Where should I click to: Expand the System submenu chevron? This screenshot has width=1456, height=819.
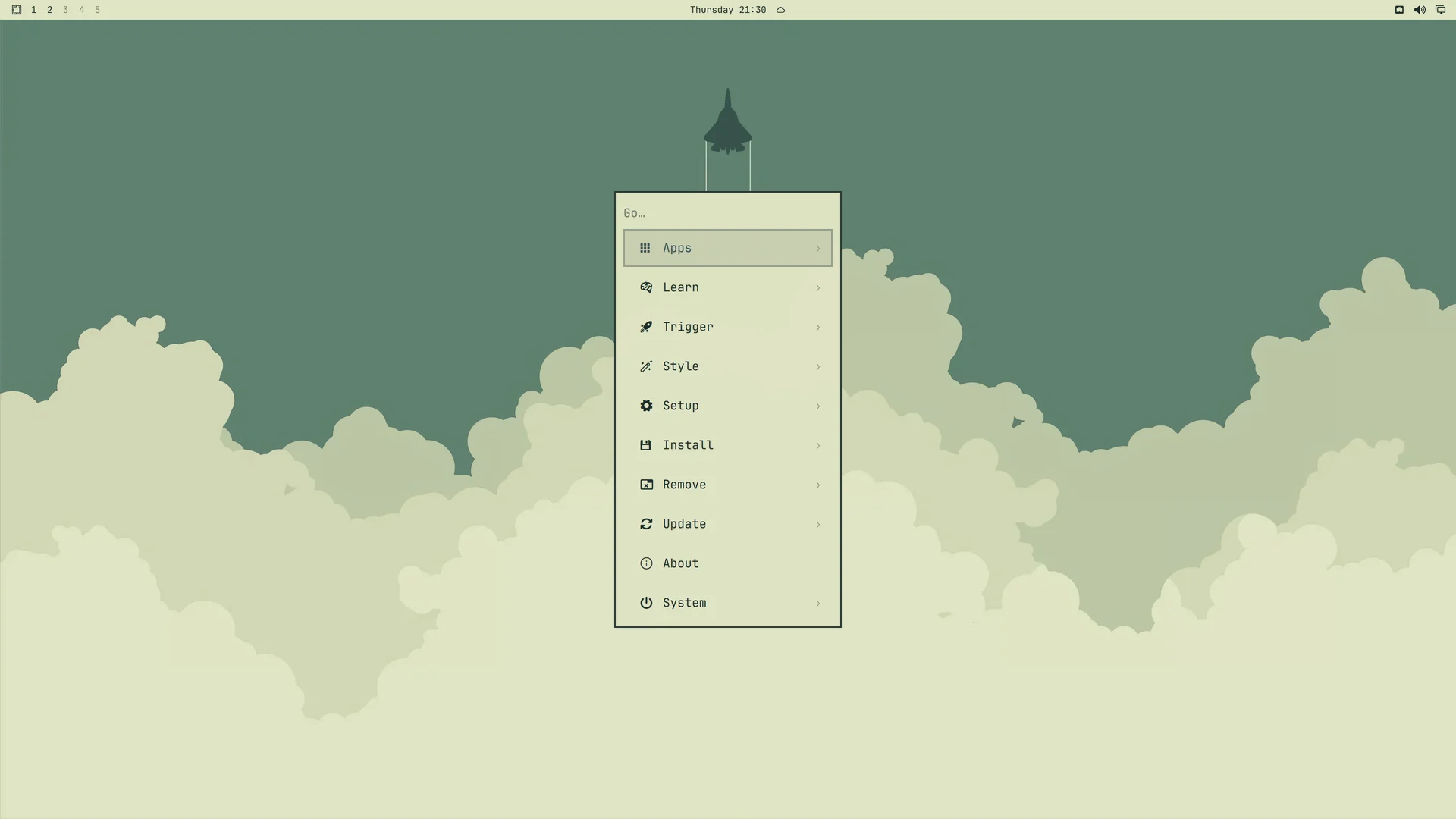tap(817, 603)
